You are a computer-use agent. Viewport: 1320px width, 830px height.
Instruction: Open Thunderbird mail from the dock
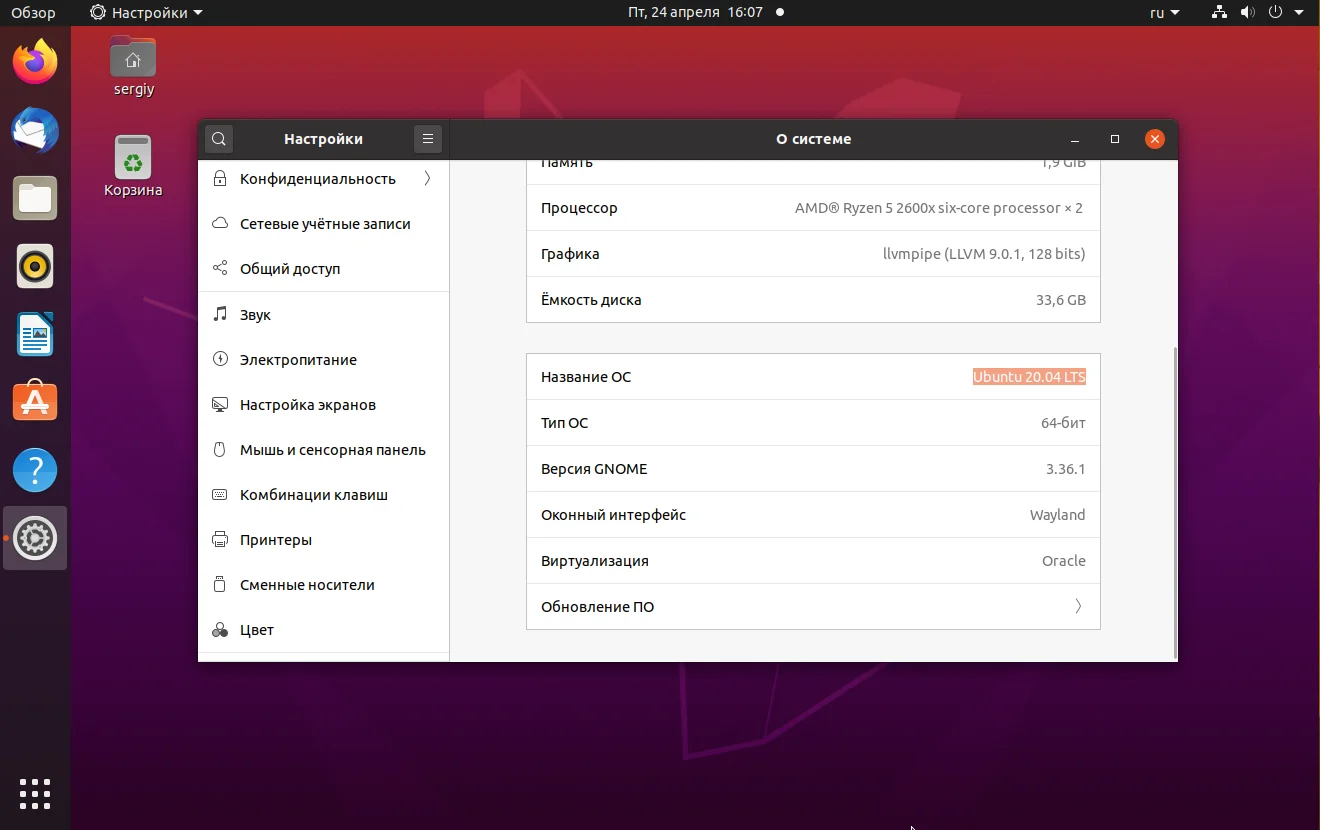(x=35, y=130)
